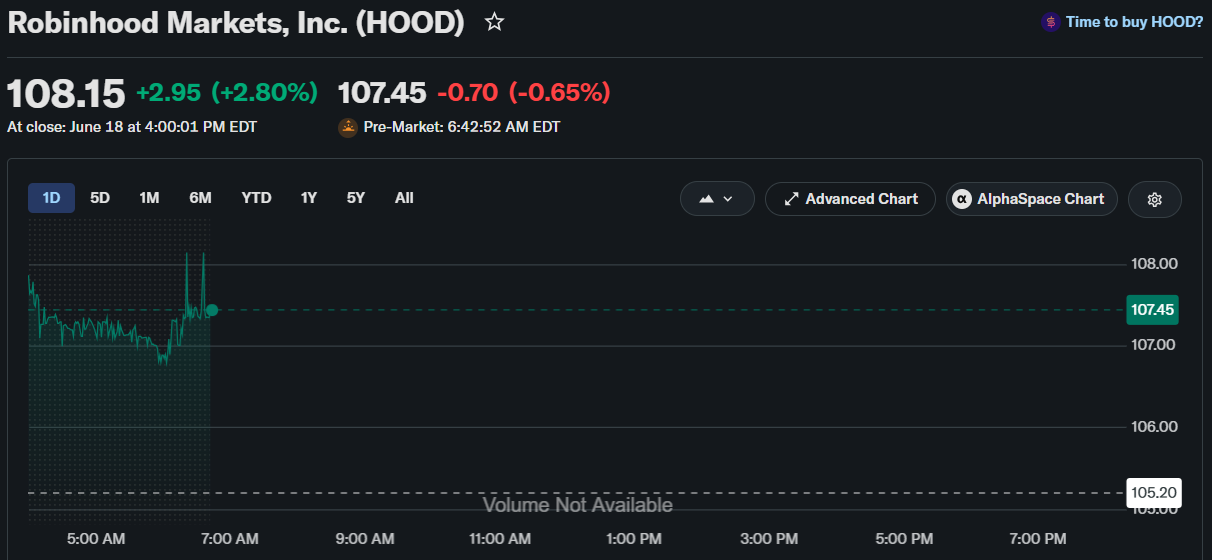
Task: Click the AlphaSpace alpha logo icon
Action: point(962,199)
